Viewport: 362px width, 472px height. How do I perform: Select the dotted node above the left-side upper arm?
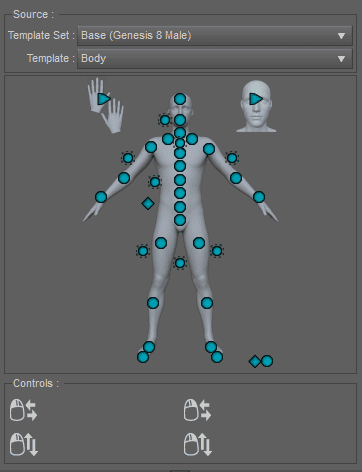tap(128, 158)
